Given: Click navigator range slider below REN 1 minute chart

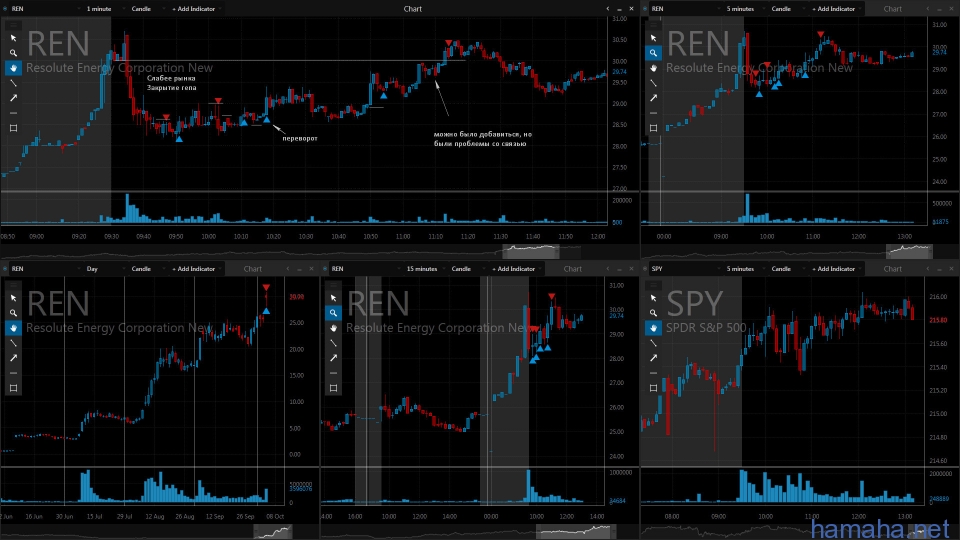Looking at the screenshot, I should click(x=531, y=250).
